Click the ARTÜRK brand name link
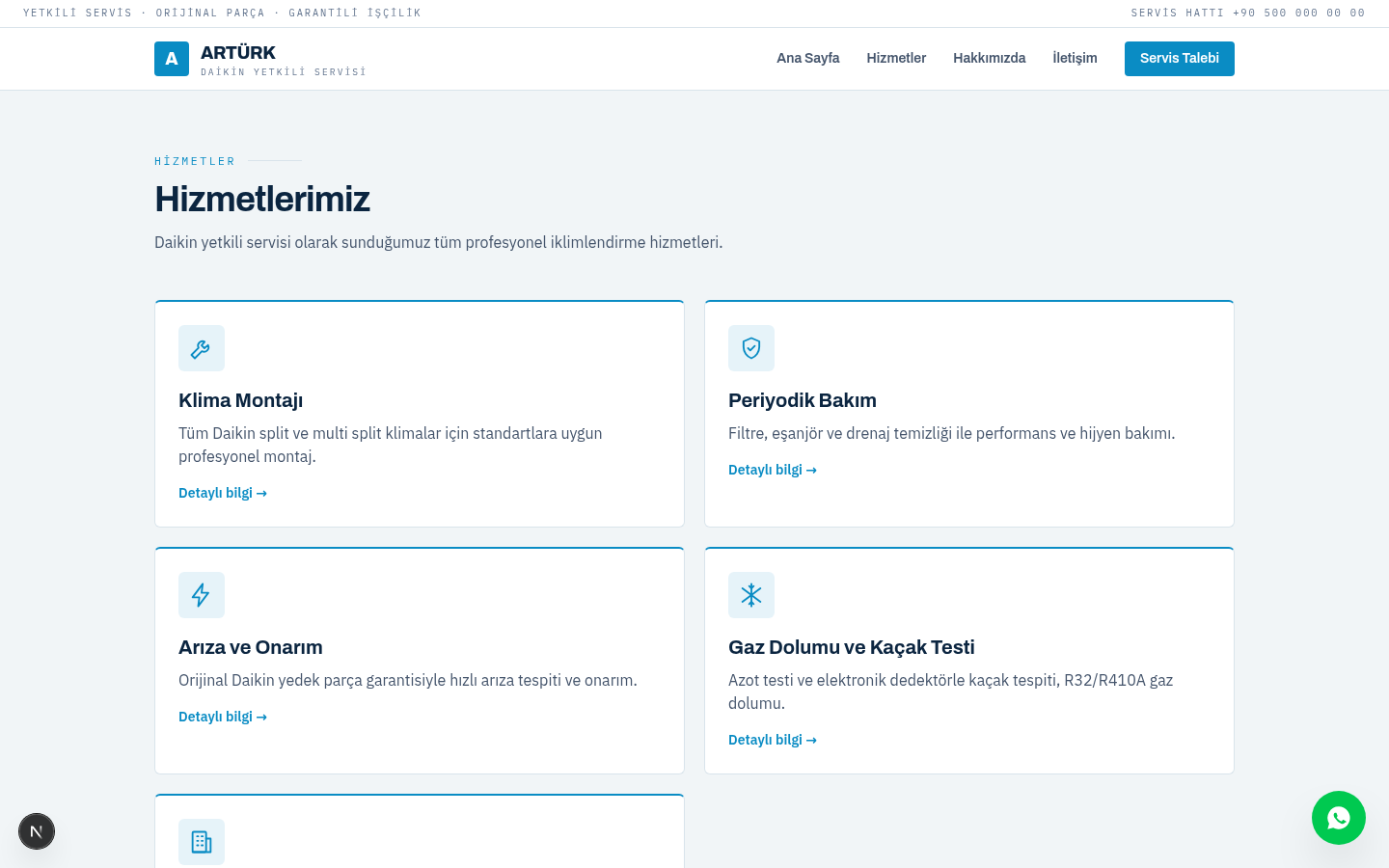The height and width of the screenshot is (868, 1389). [x=238, y=52]
